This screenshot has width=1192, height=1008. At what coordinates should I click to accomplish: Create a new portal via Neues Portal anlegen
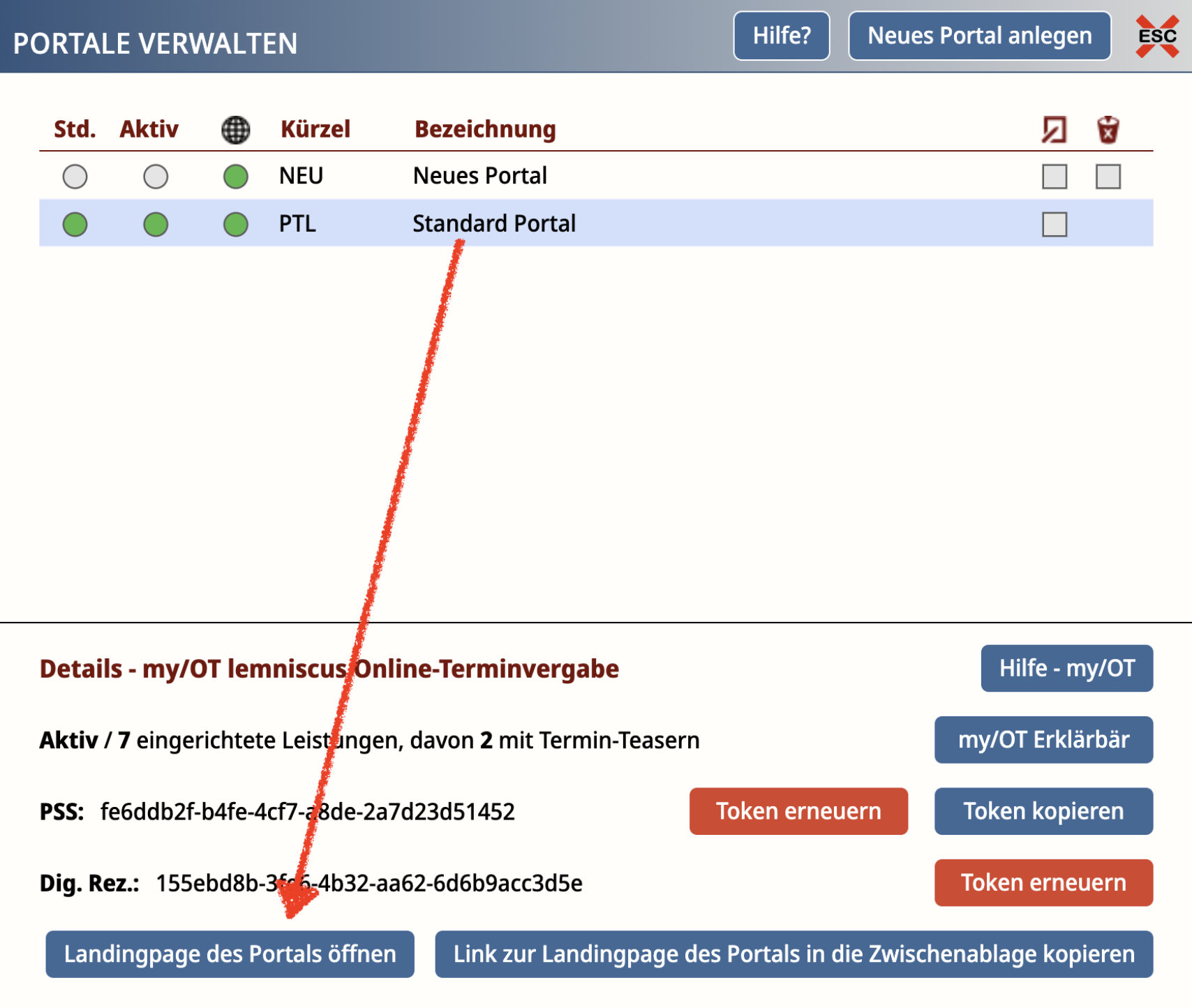click(979, 36)
